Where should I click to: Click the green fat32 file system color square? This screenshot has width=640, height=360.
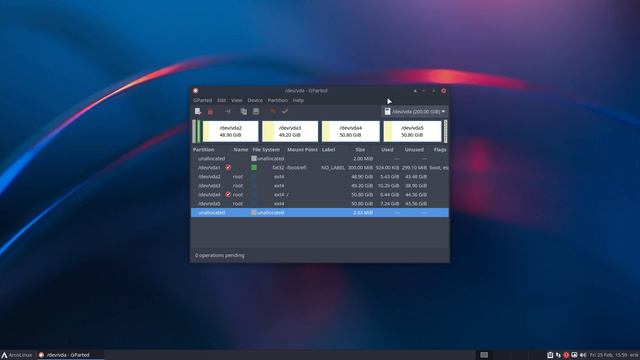tap(254, 167)
